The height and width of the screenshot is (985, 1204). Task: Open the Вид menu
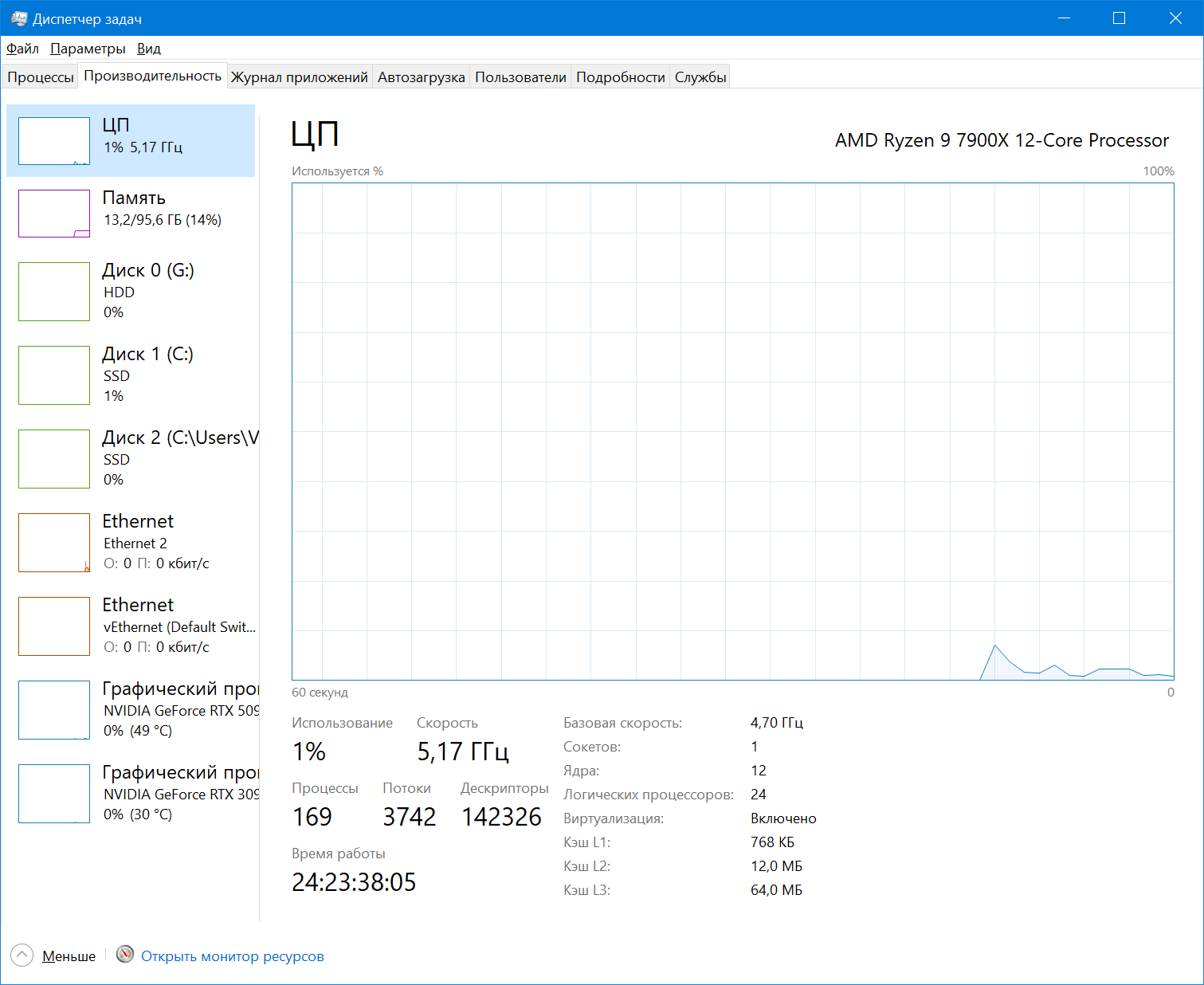[x=149, y=49]
